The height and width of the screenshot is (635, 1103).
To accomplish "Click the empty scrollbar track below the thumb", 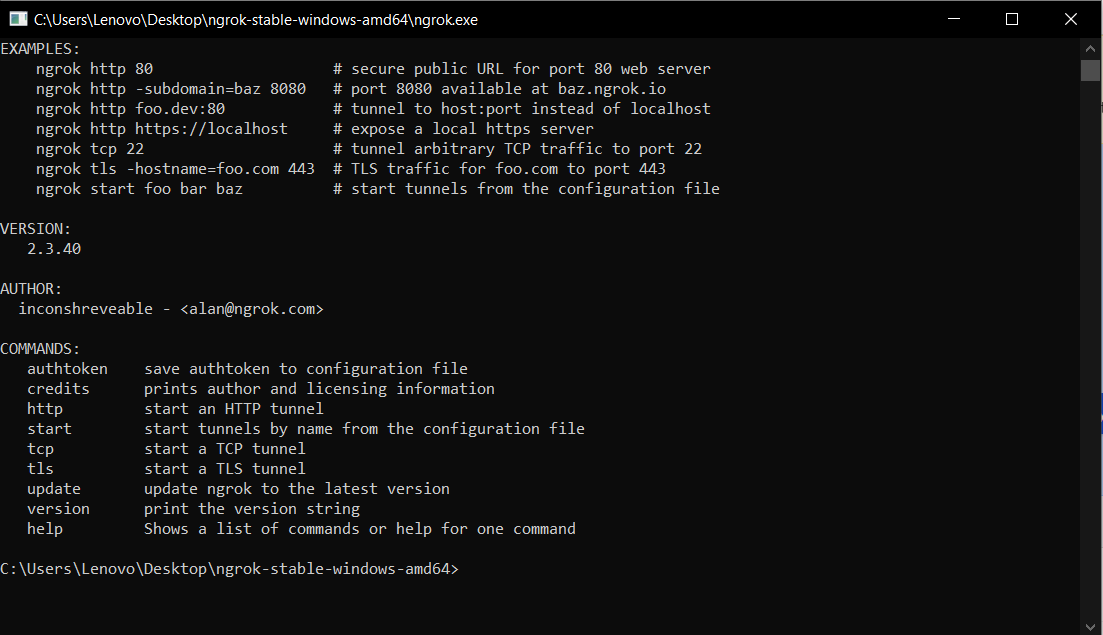I will 1090,350.
